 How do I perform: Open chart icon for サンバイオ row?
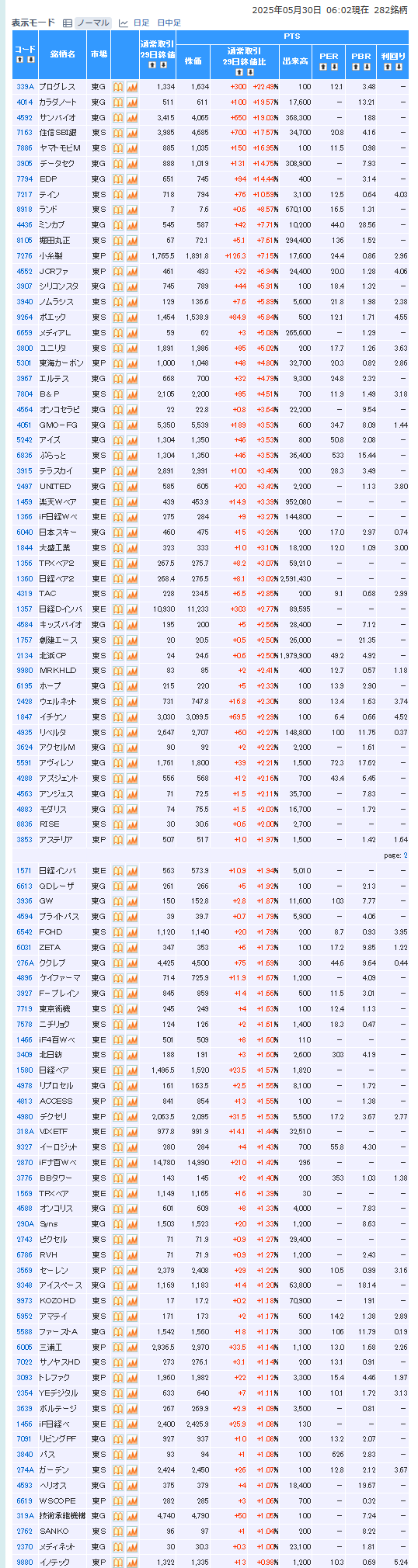[x=131, y=118]
